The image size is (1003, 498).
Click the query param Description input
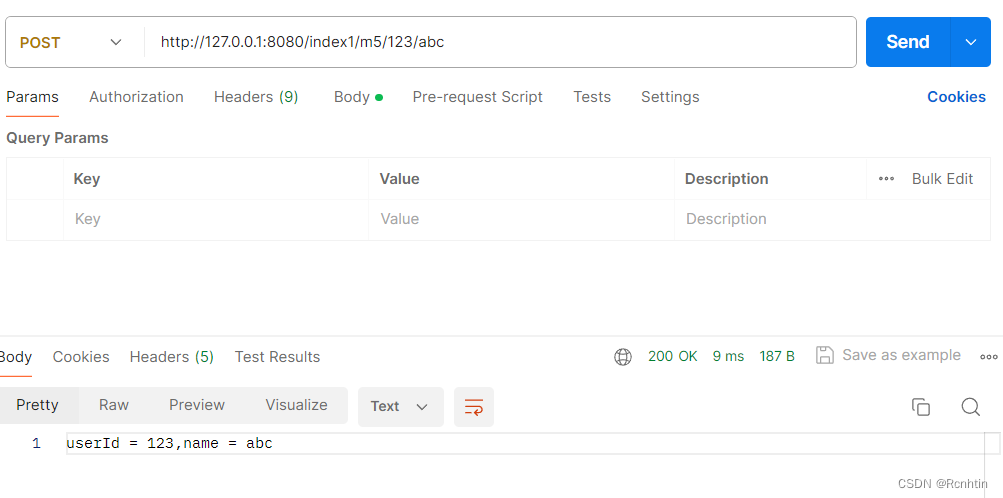(832, 219)
